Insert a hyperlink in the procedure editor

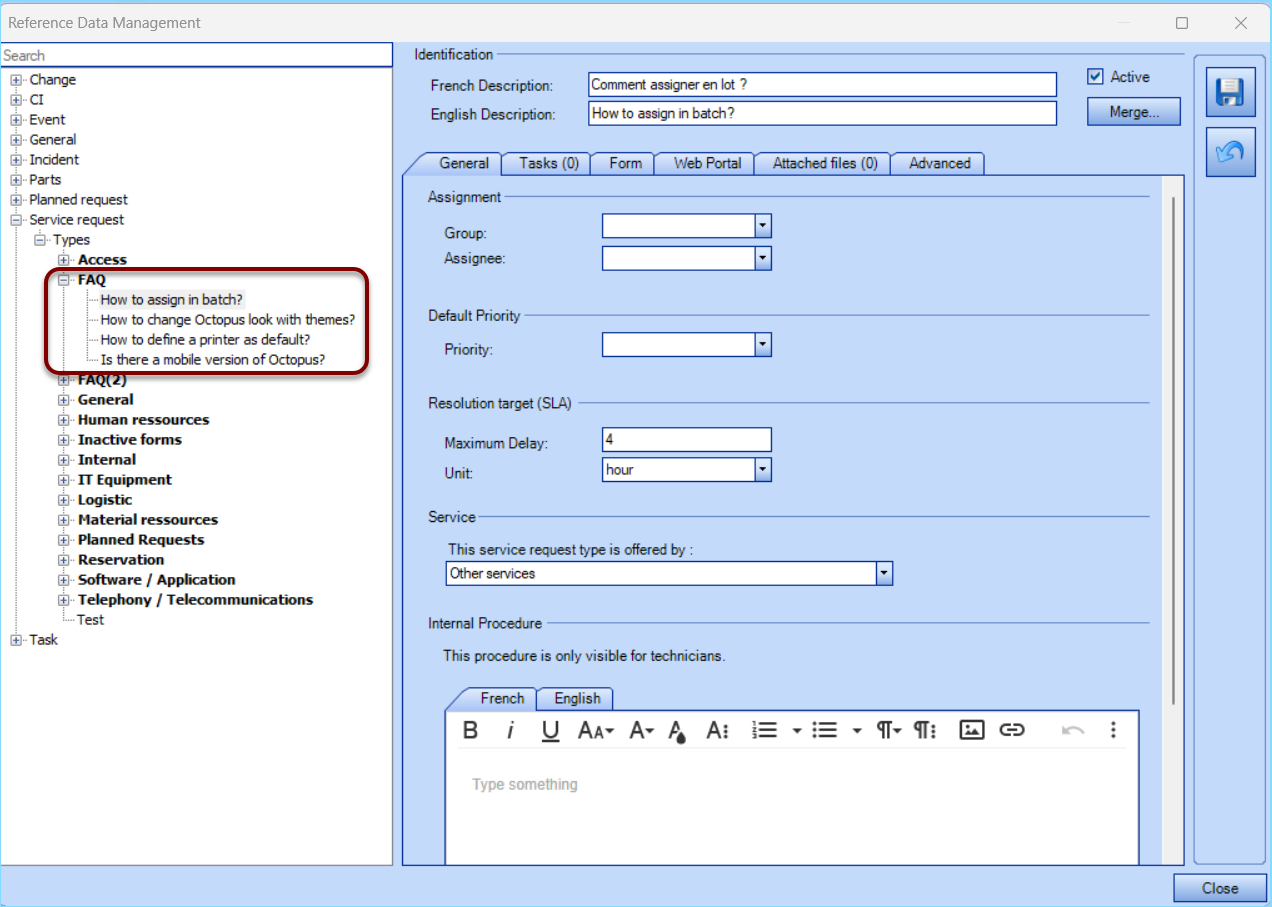click(x=1012, y=730)
